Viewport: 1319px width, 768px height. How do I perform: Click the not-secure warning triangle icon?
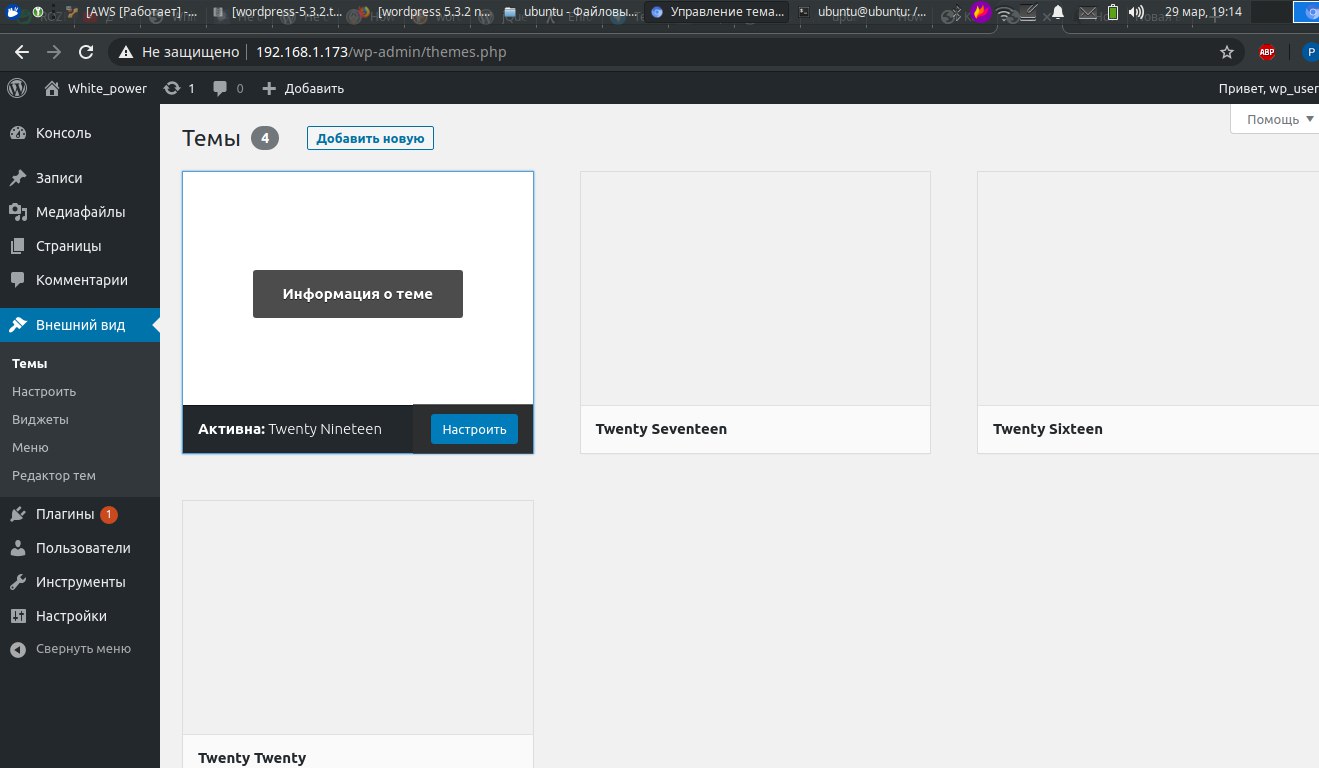(126, 52)
